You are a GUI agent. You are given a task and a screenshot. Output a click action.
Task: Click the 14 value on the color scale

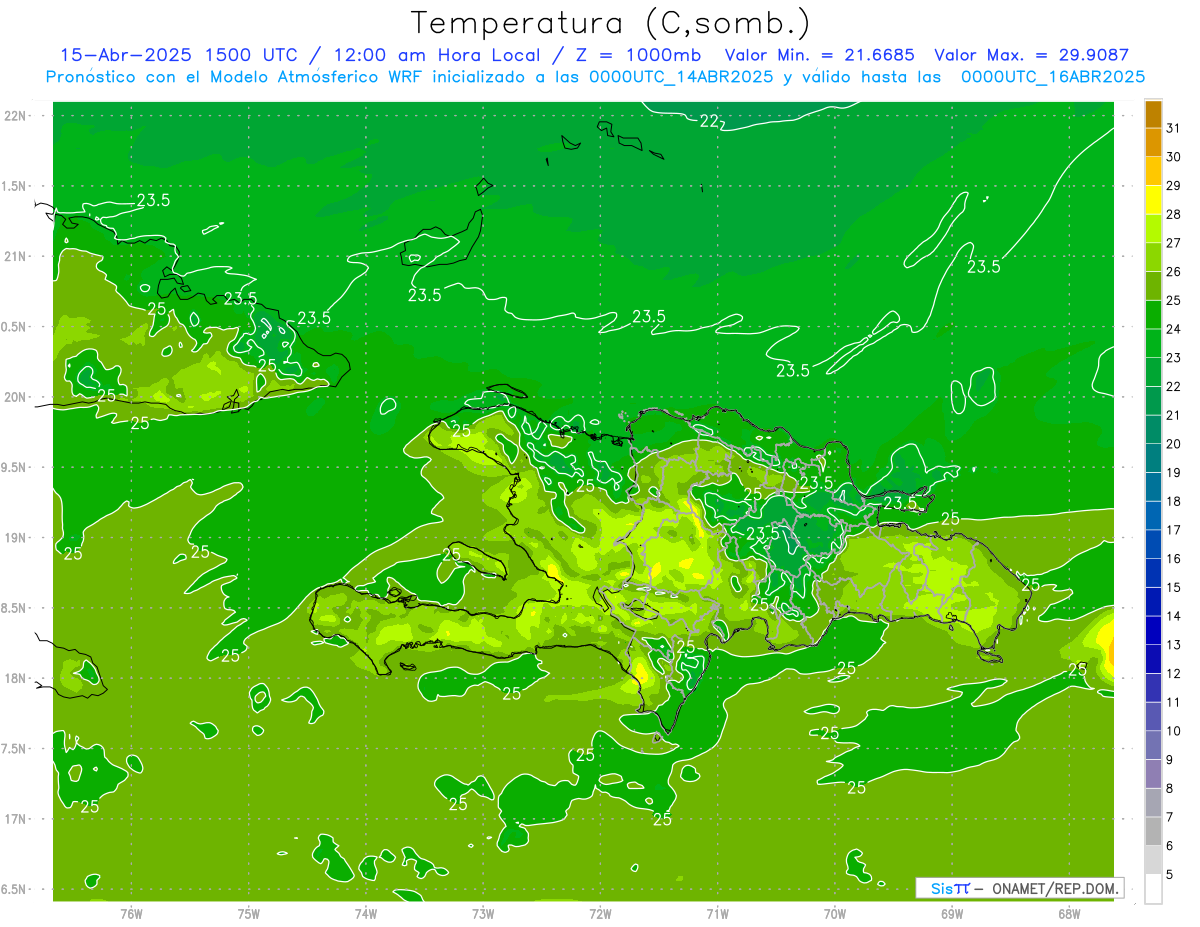[1174, 616]
